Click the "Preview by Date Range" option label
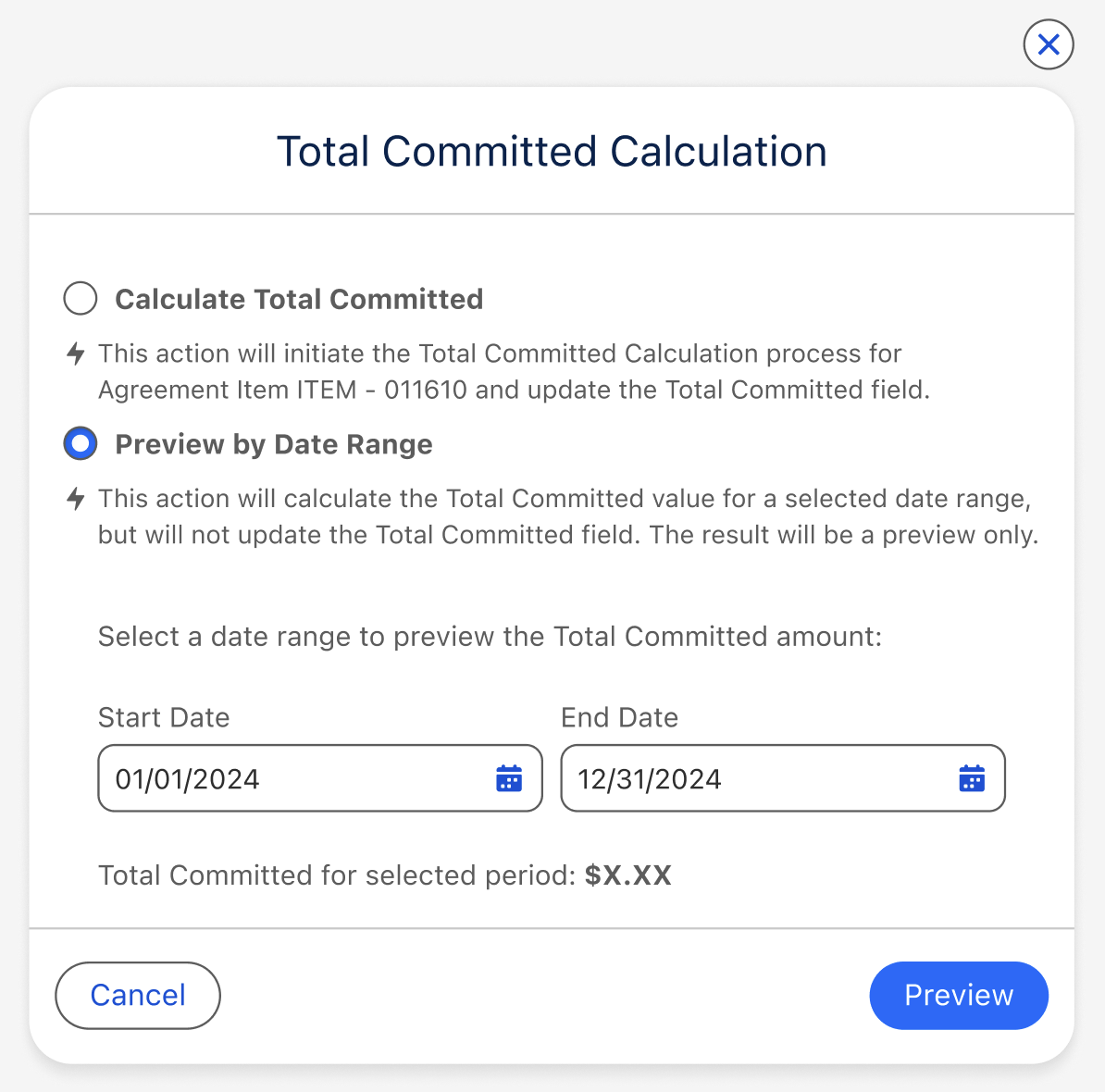The height and width of the screenshot is (1092, 1105). (274, 445)
